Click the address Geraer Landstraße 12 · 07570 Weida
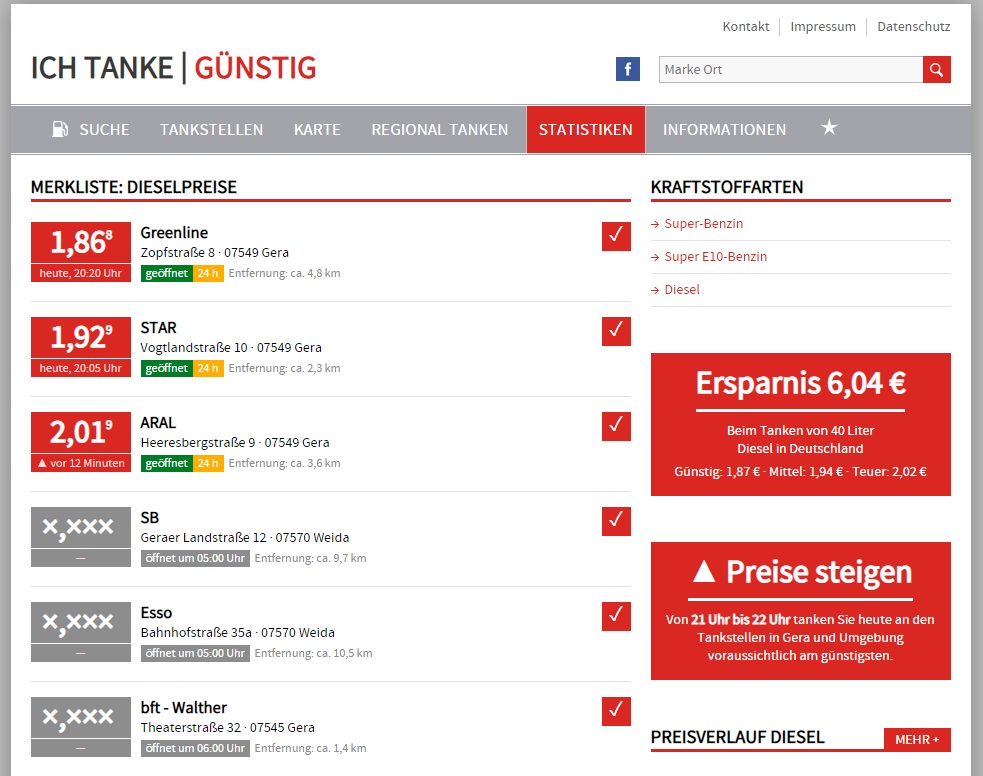This screenshot has width=983, height=776. 244,538
